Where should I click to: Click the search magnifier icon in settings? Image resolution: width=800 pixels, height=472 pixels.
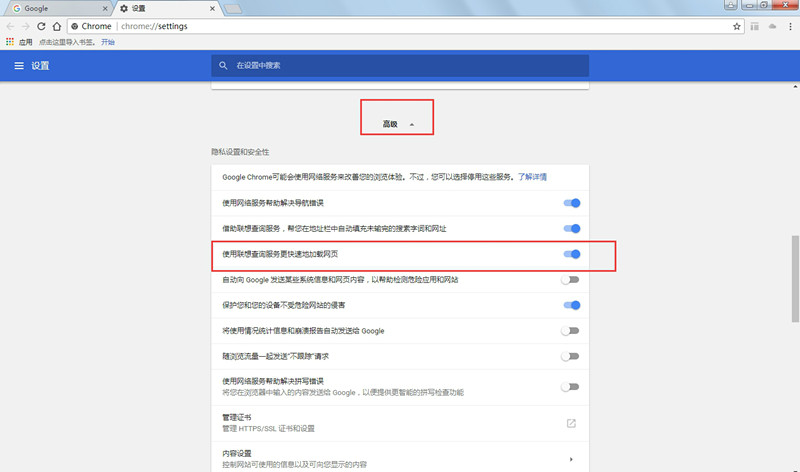(x=223, y=65)
